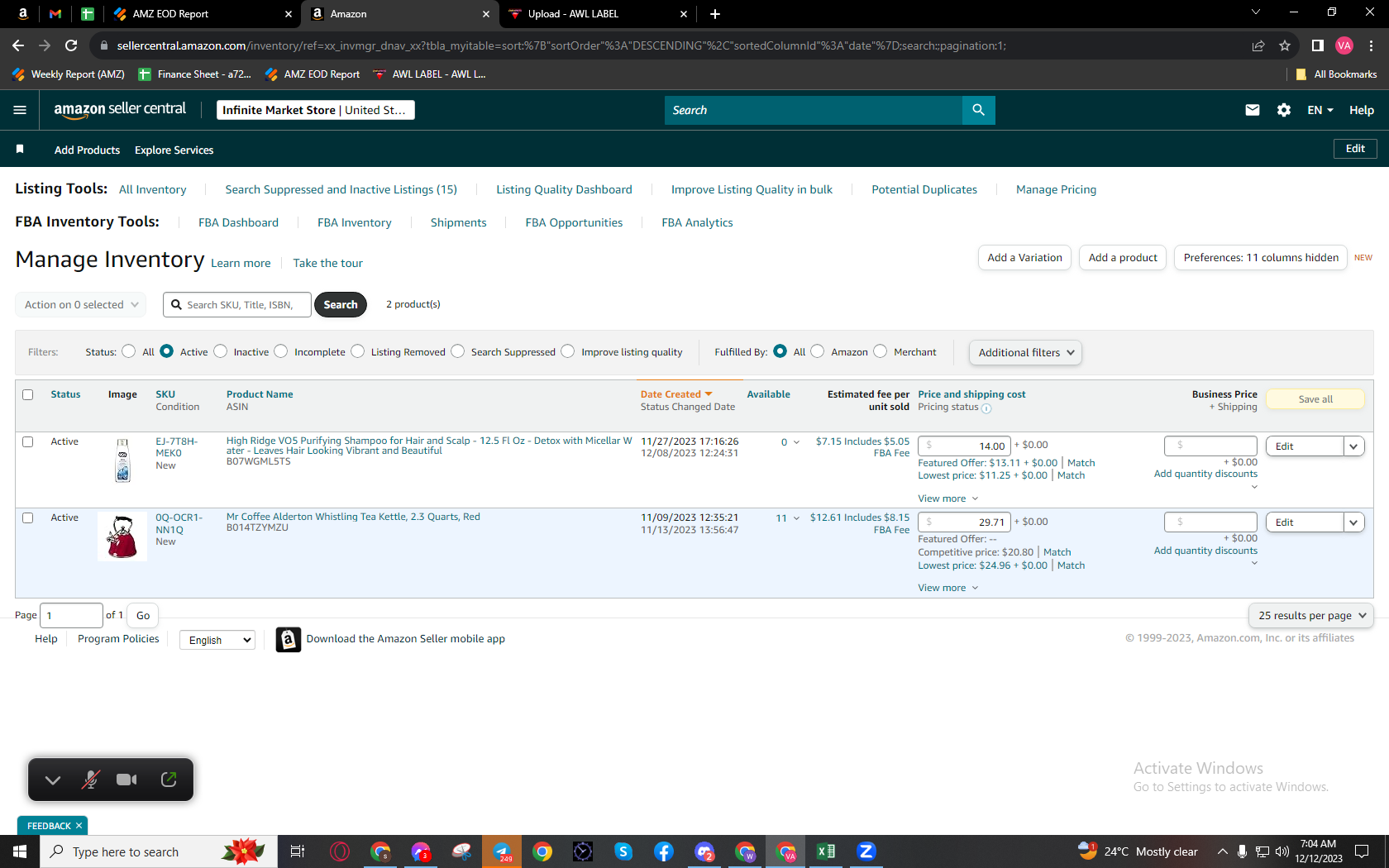The image size is (1389, 868).
Task: Click the bookmark flag icon
Action: [20, 150]
